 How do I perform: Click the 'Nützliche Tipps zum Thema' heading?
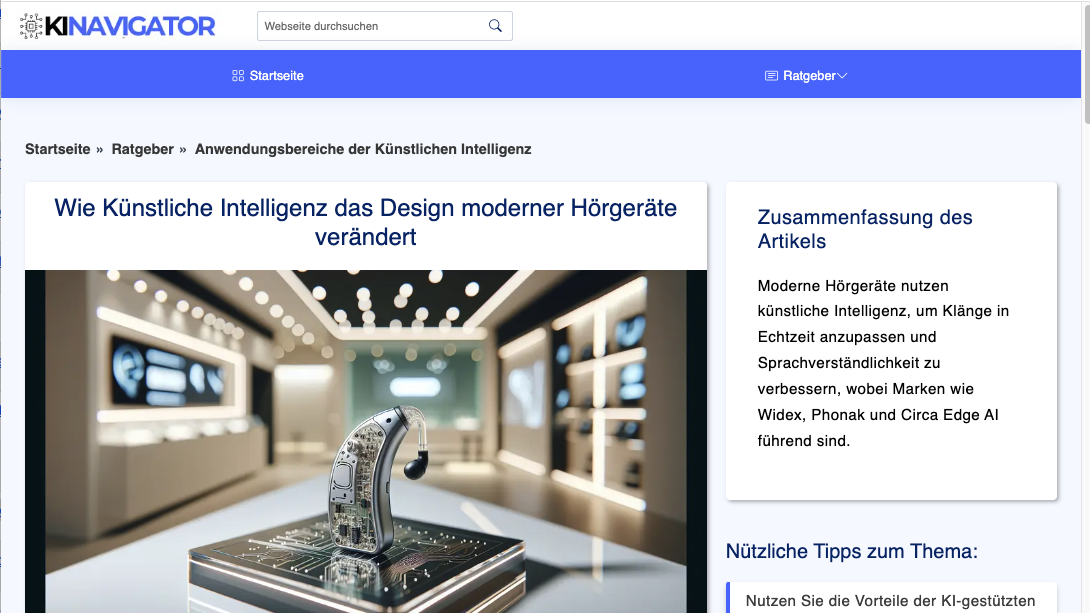(x=851, y=551)
